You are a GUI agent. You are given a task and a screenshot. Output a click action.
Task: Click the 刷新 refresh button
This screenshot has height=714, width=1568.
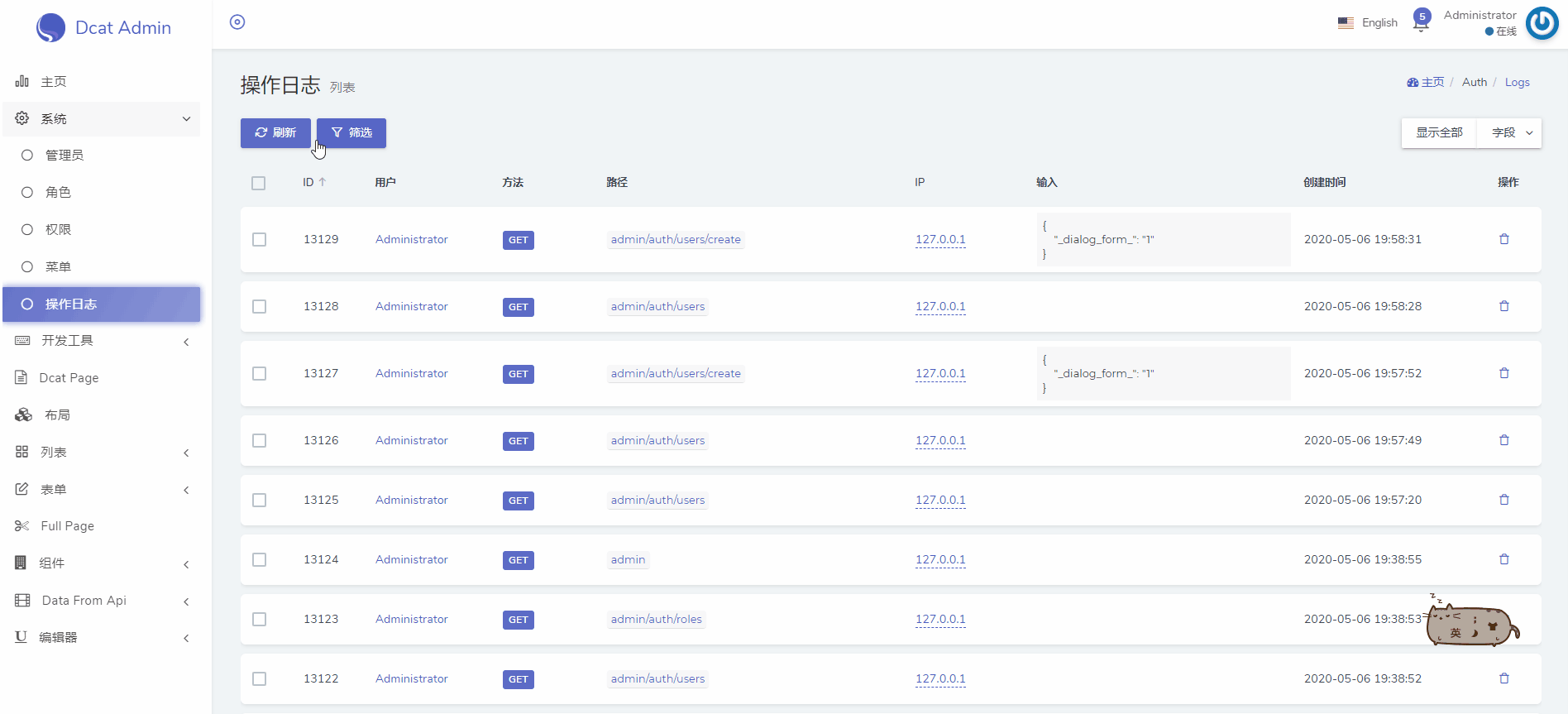275,133
